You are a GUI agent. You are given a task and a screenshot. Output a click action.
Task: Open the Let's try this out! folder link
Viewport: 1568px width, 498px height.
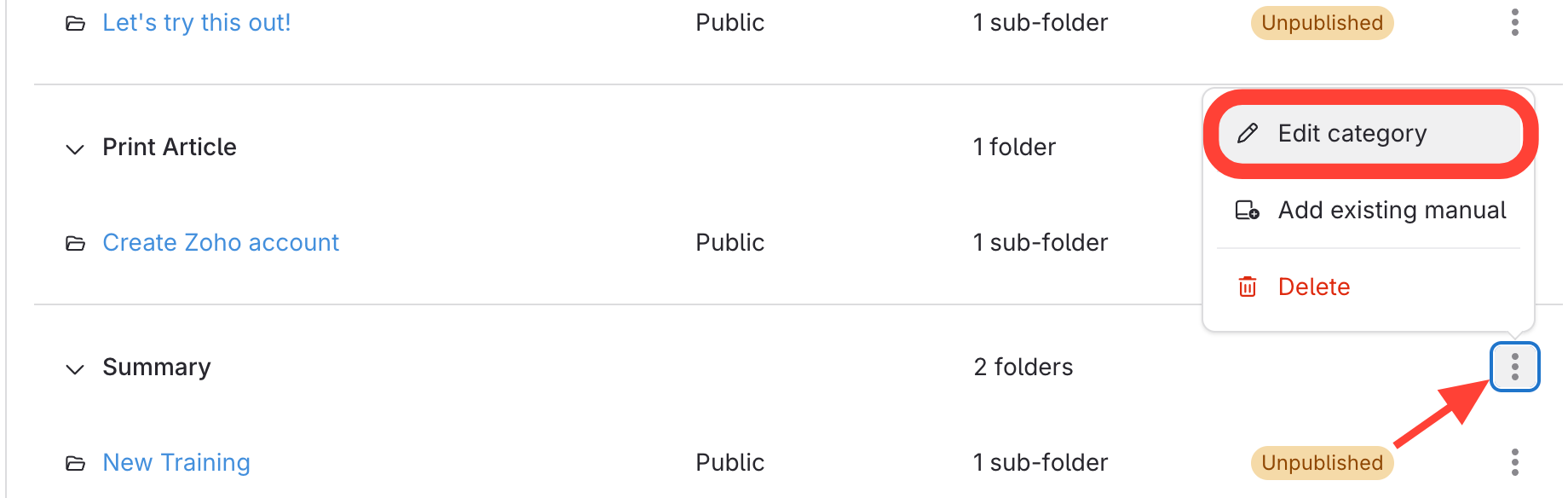coord(197,23)
